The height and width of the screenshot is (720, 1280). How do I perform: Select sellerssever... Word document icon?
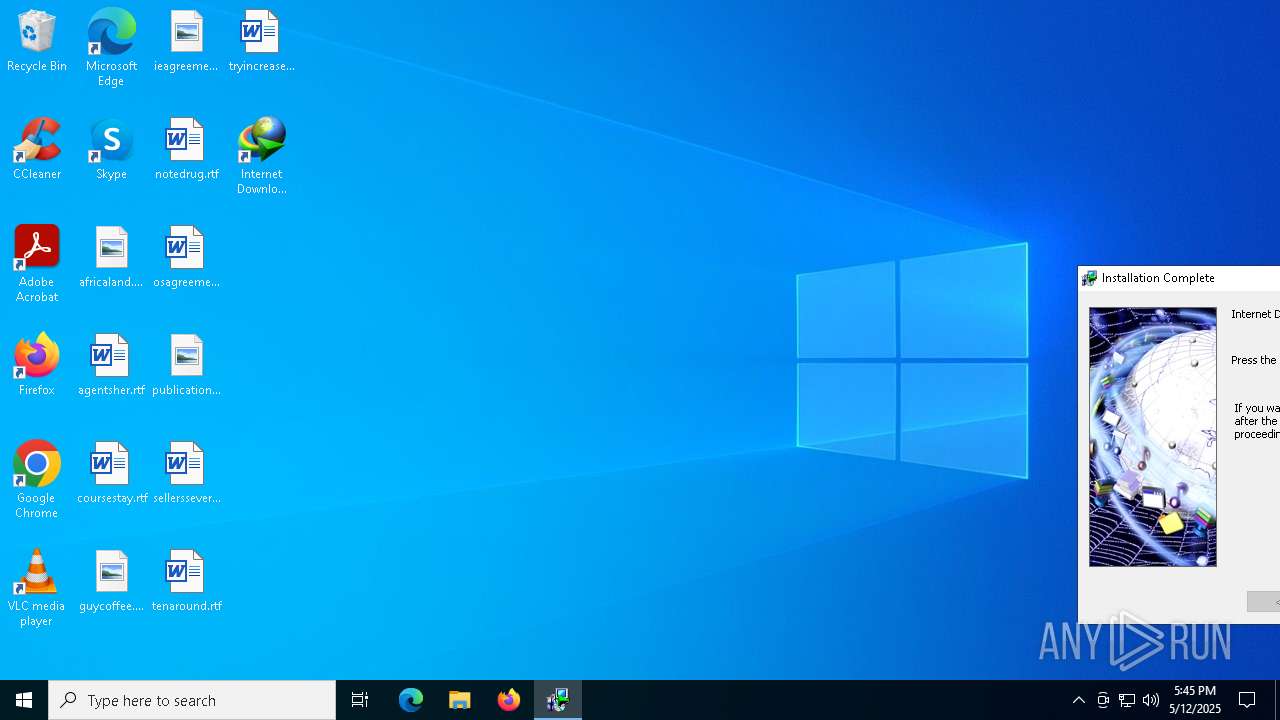[x=186, y=474]
